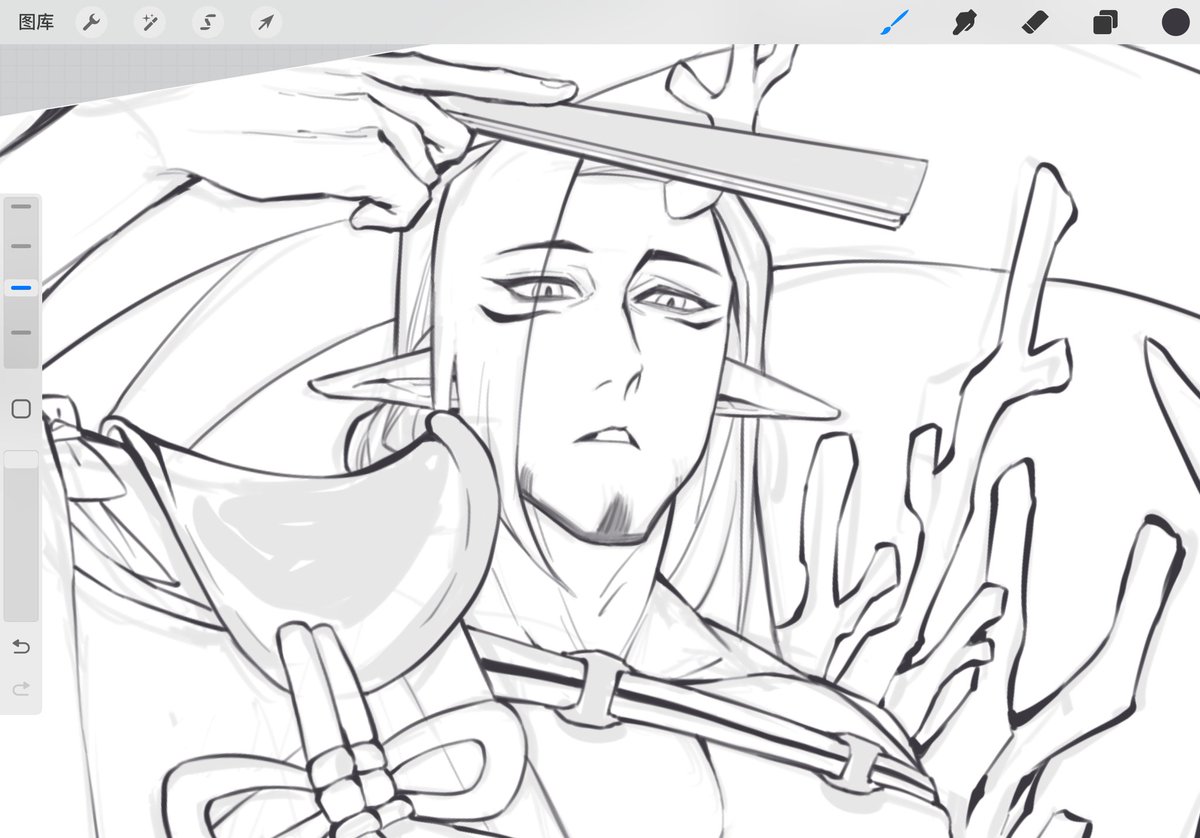This screenshot has height=838, width=1200.
Task: Open the Layers panel
Action: pyautogui.click(x=1105, y=22)
